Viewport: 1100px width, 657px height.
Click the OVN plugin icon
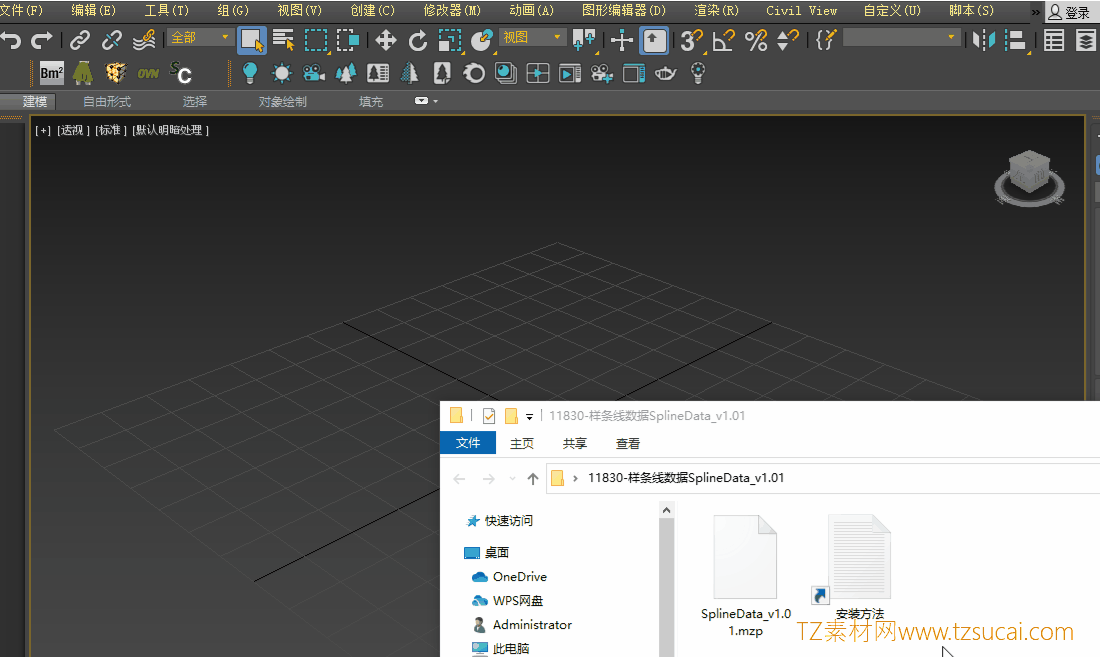tap(147, 73)
